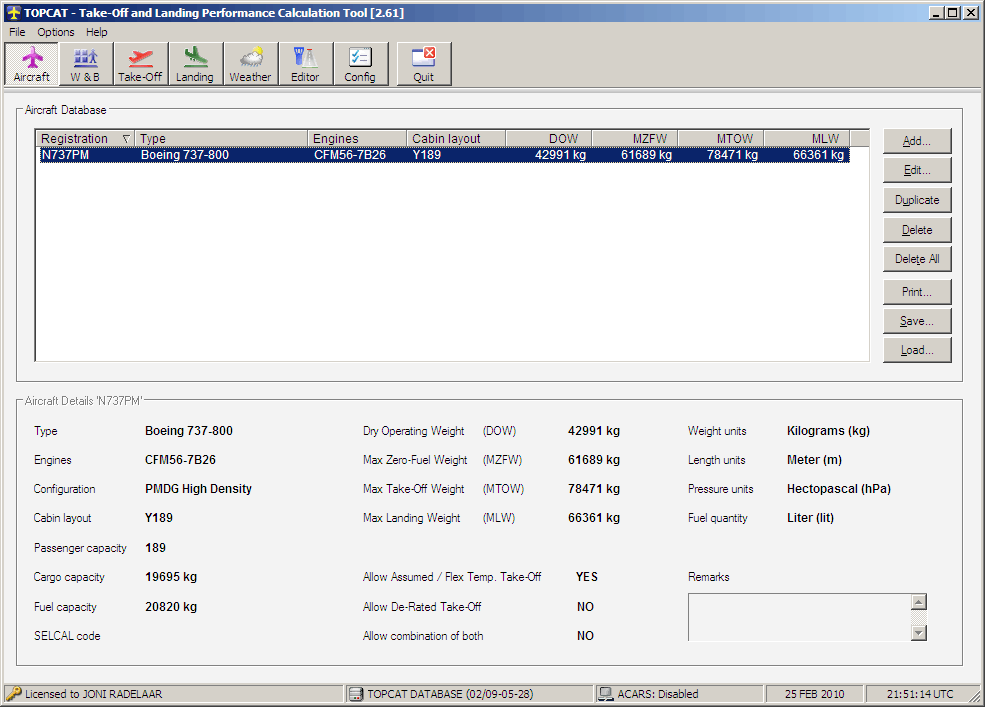The height and width of the screenshot is (707, 985).
Task: Duplicate the selected aircraft
Action: click(x=917, y=200)
